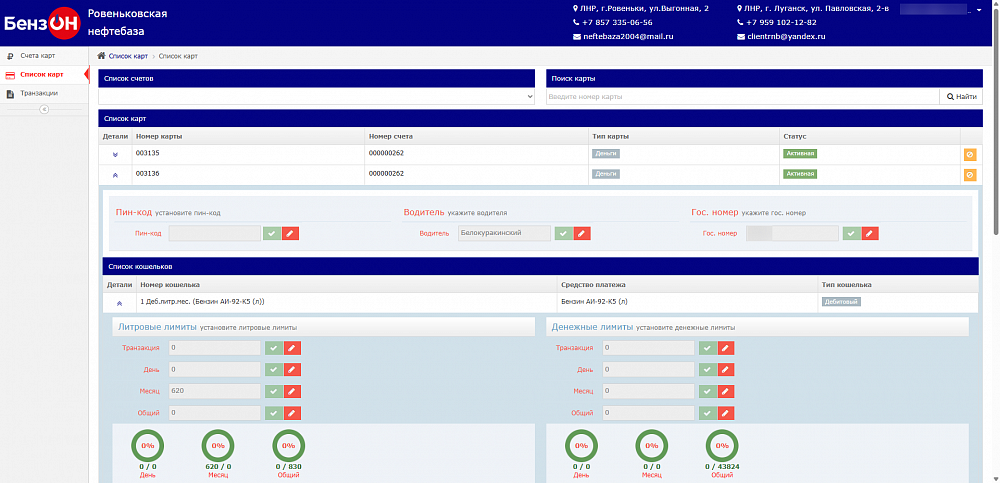Collapse details for card 003136

pyautogui.click(x=115, y=175)
